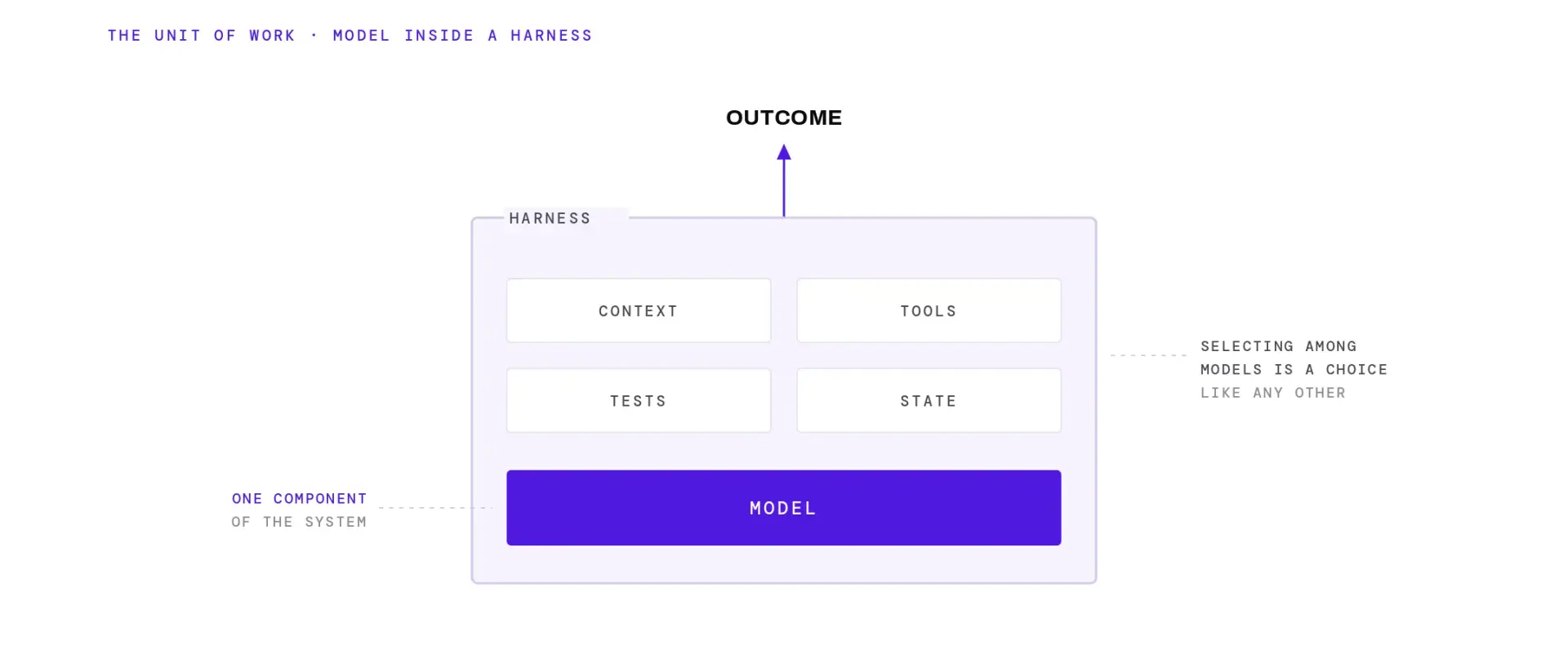Click the dot separator in the title
The width and height of the screenshot is (1568, 650).
(x=314, y=35)
